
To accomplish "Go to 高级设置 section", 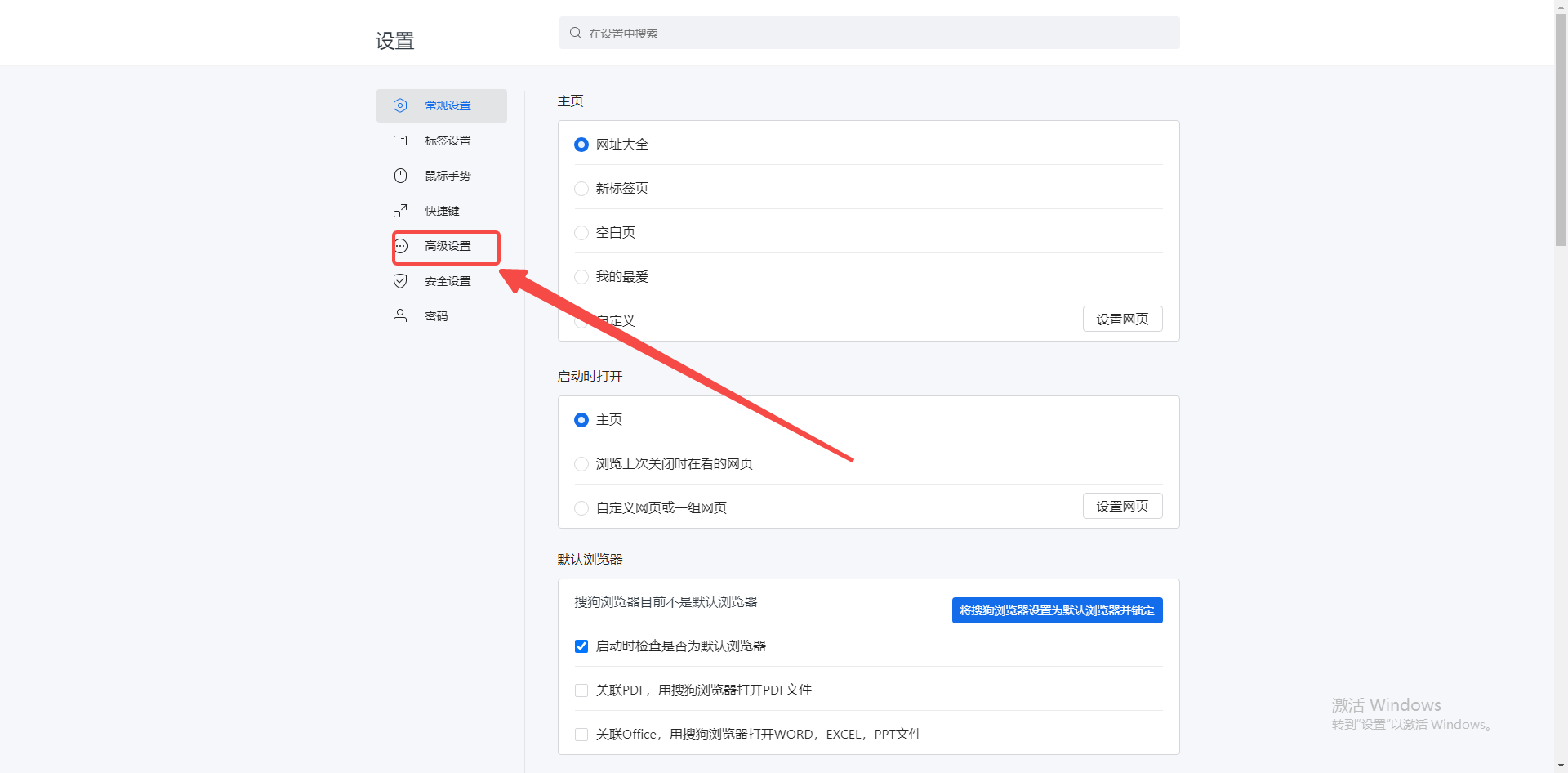I will coord(442,246).
